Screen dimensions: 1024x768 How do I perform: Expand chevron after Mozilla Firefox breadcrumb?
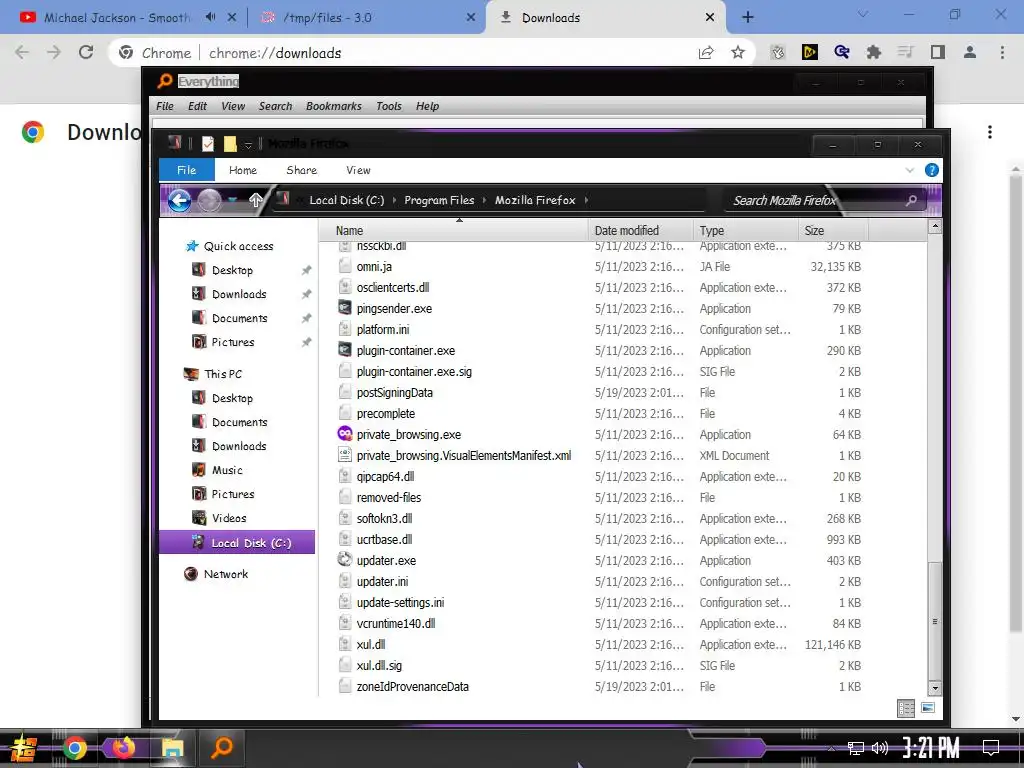pyautogui.click(x=586, y=200)
